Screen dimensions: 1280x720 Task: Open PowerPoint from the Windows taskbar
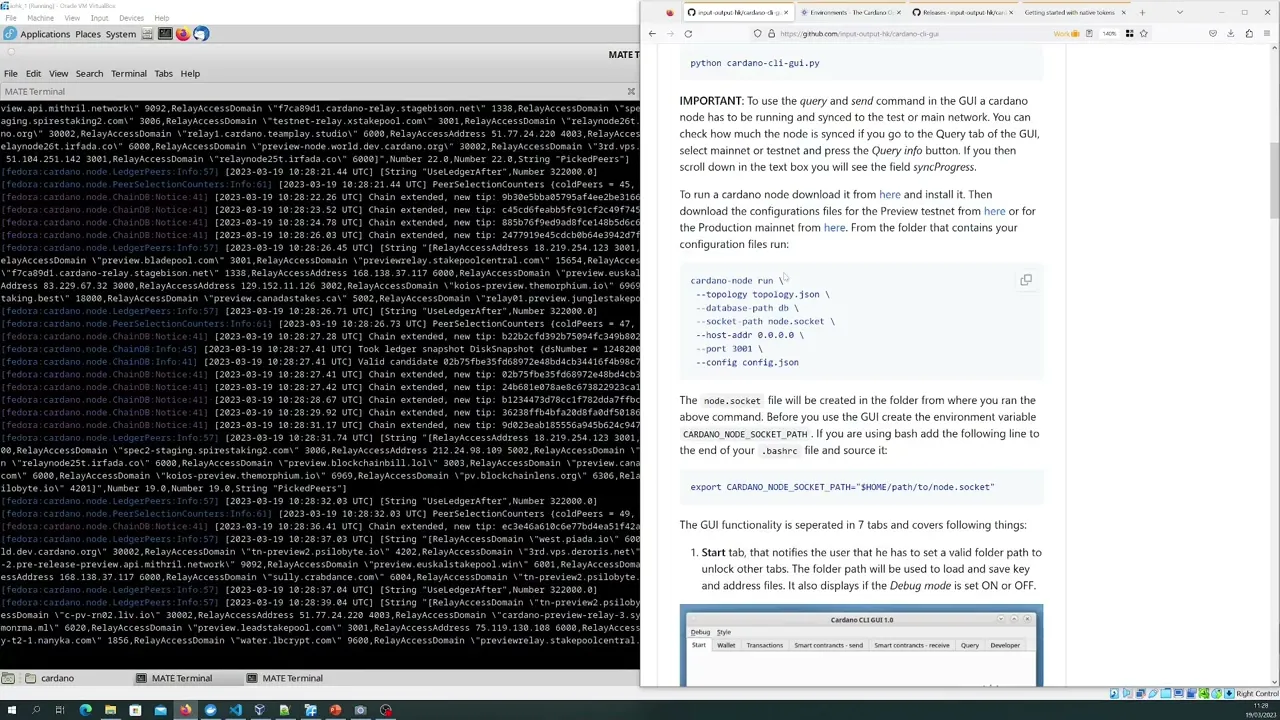tap(334, 711)
